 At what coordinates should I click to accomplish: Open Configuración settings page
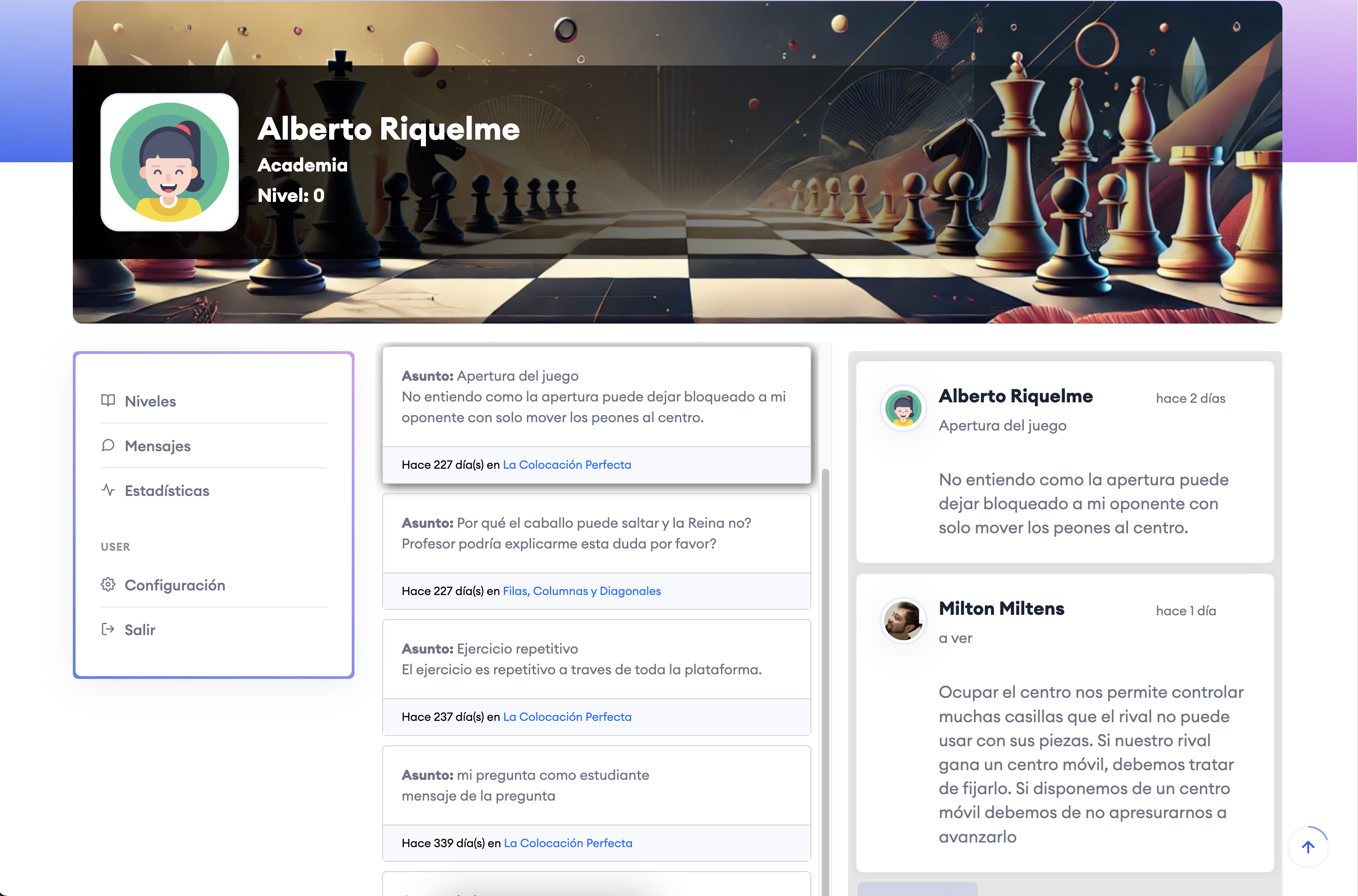tap(175, 585)
